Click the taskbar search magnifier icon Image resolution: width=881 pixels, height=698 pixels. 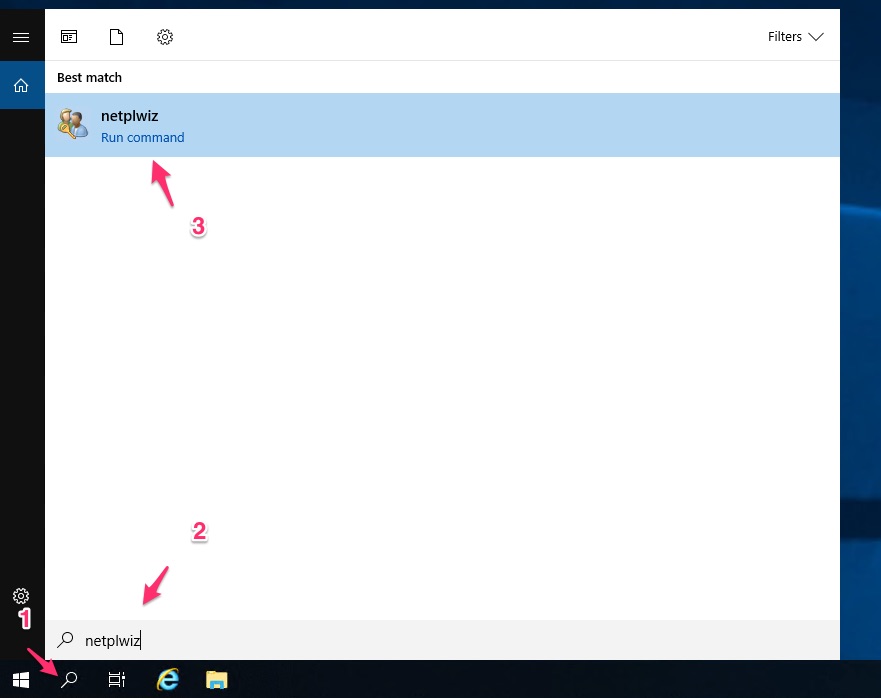point(69,680)
